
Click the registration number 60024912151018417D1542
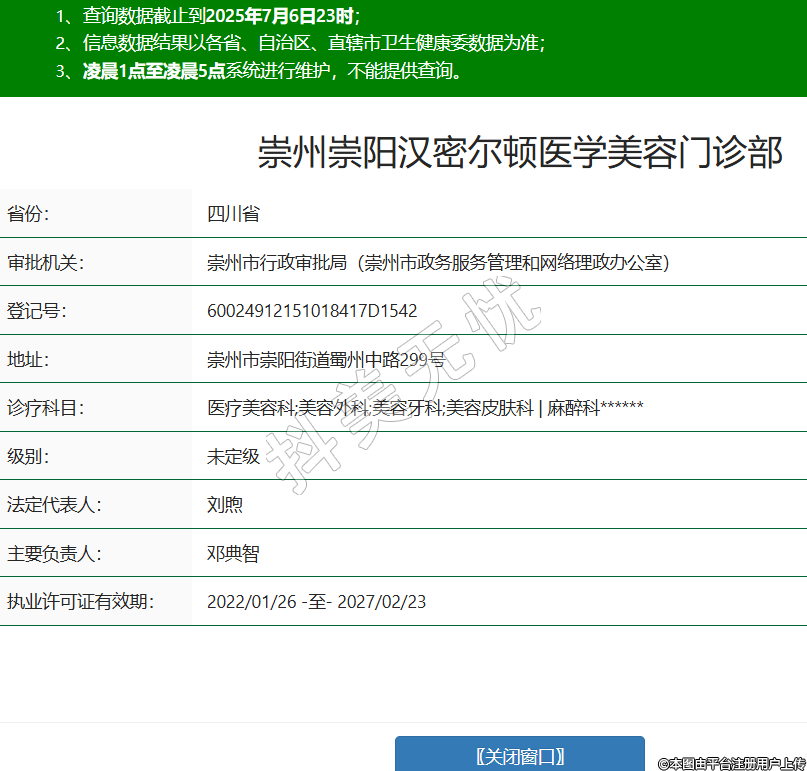click(x=312, y=311)
